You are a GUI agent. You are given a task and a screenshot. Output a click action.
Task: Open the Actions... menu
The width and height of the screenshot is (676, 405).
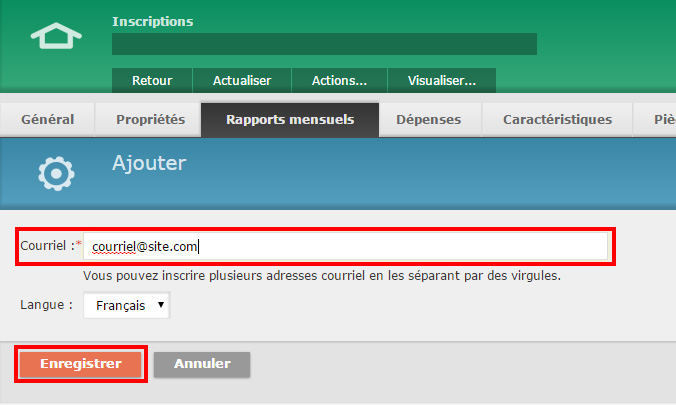tap(339, 81)
